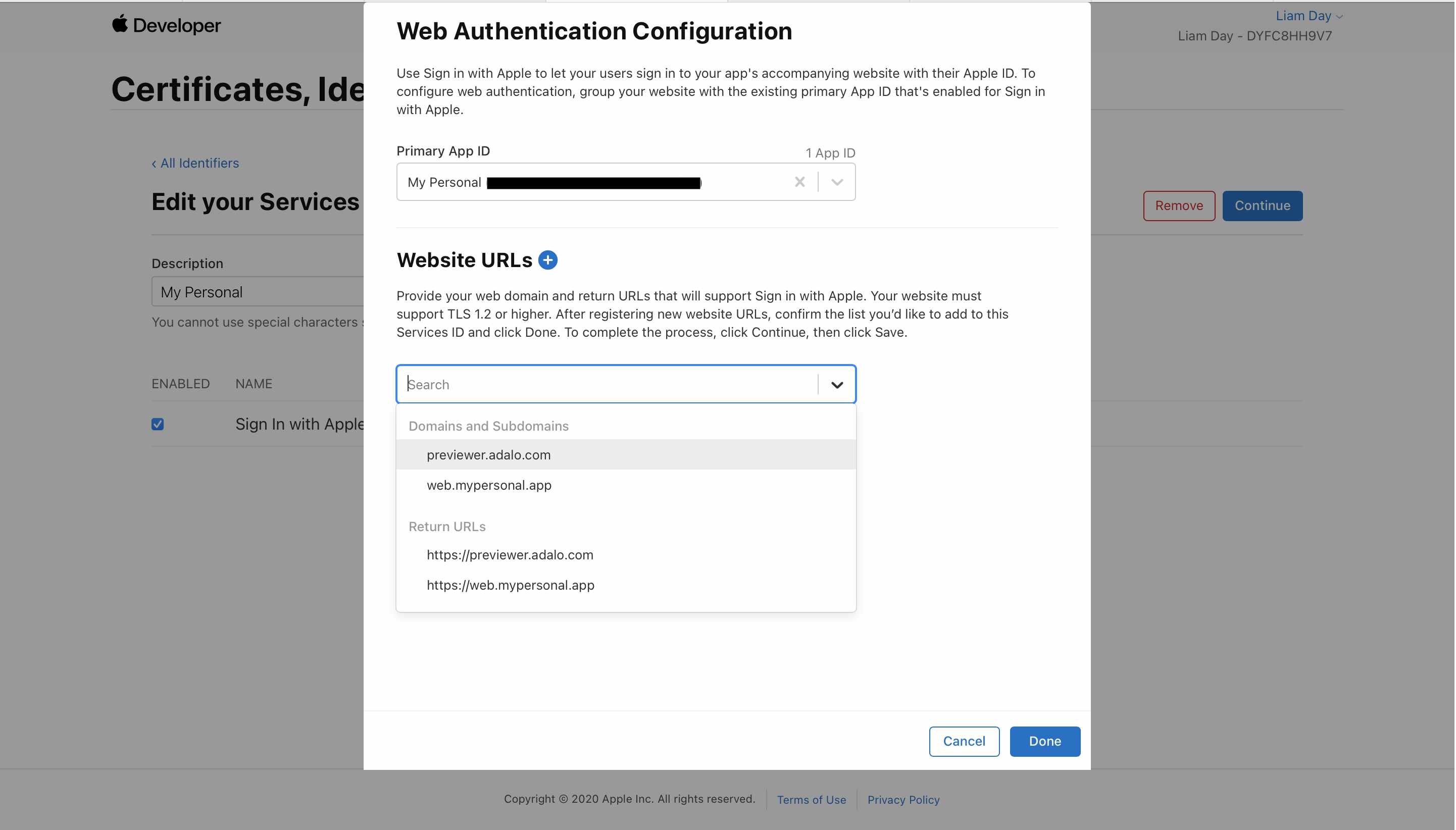Click the Apple Developer logo
The image size is (1456, 830).
point(166,25)
